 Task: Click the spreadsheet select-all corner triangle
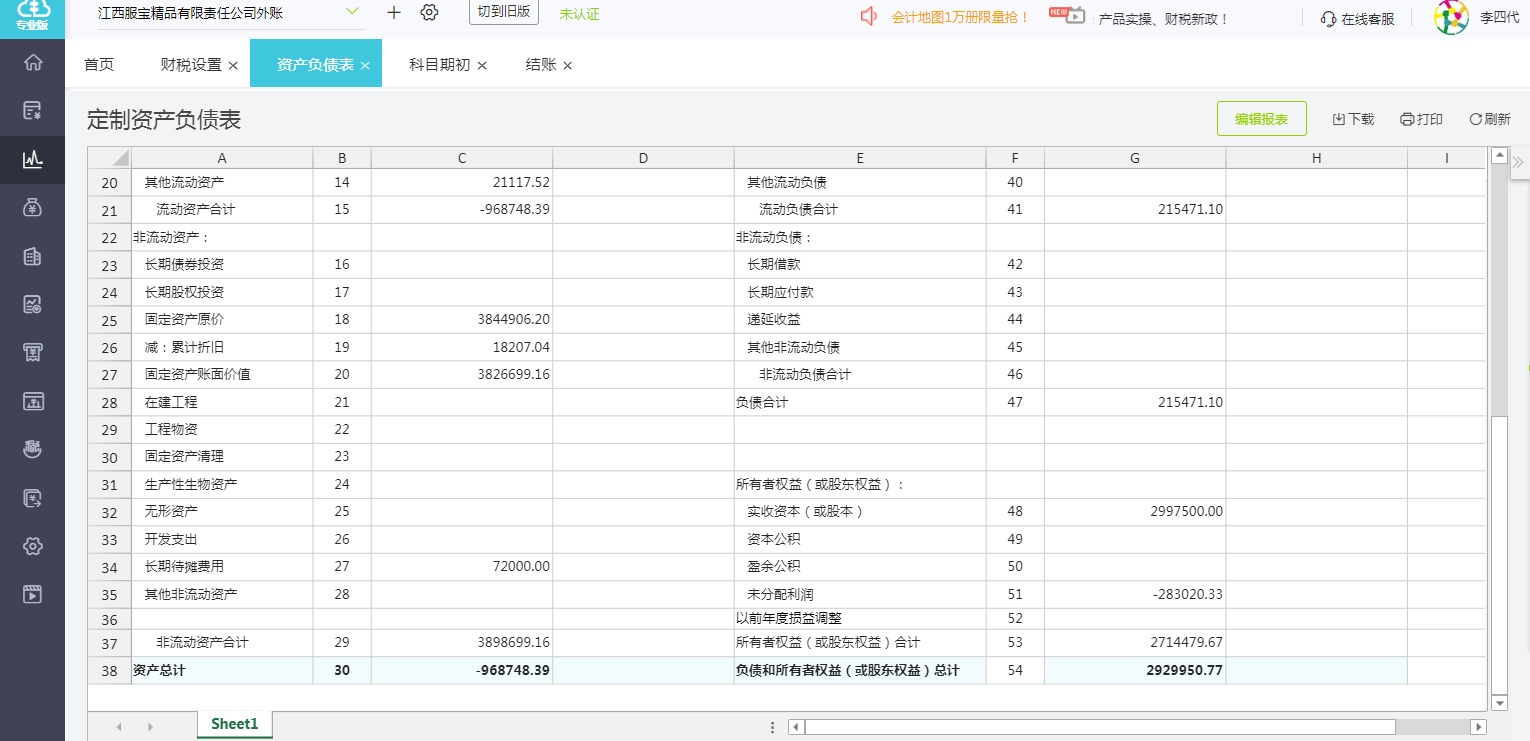(120, 158)
